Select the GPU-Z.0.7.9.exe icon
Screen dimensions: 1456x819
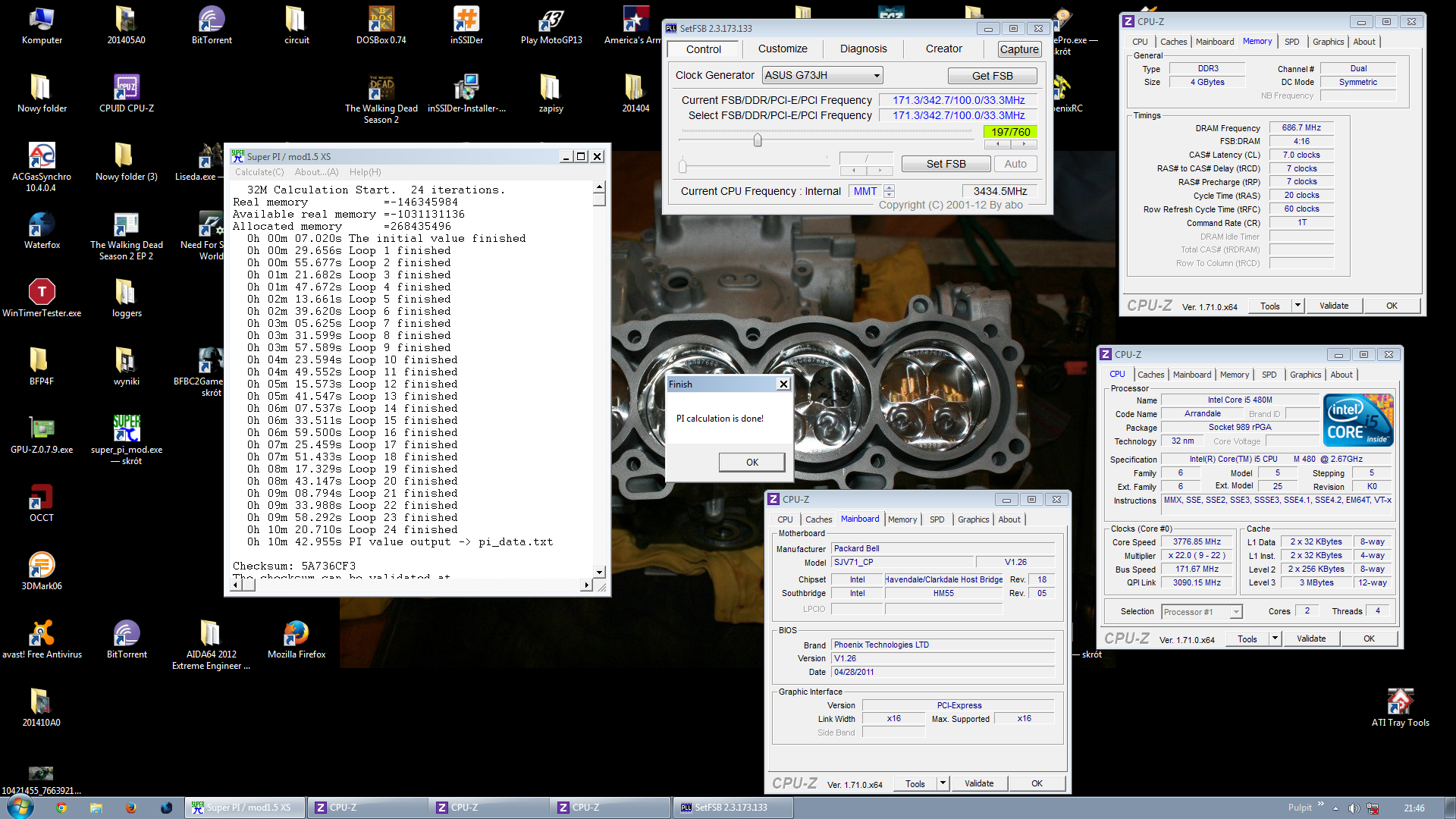(x=42, y=435)
